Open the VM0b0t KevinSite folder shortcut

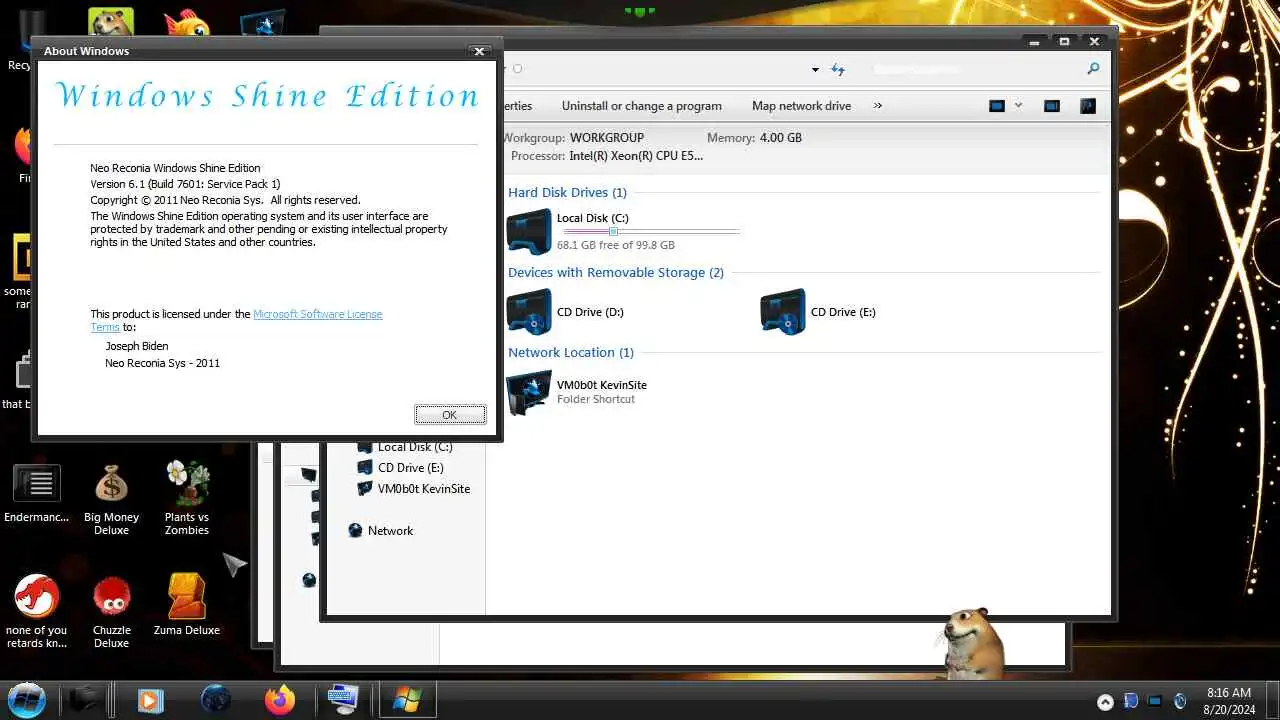point(529,392)
